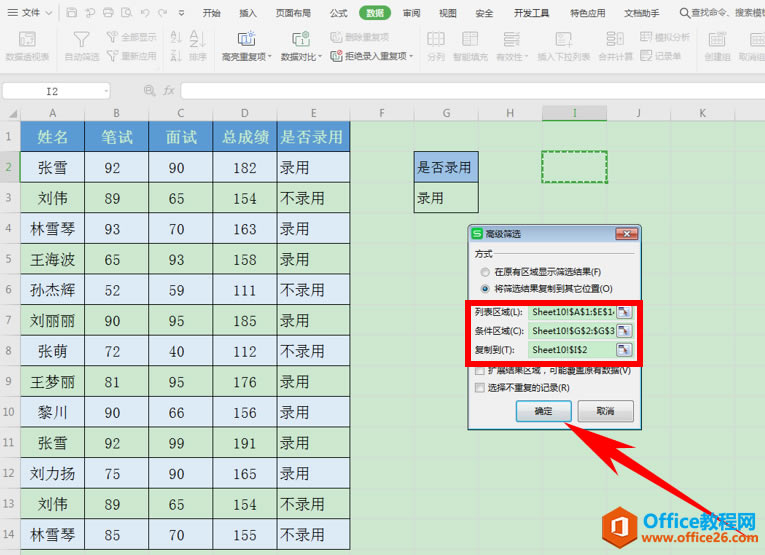
Task: Click the 复制到 range input field
Action: click(x=572, y=350)
